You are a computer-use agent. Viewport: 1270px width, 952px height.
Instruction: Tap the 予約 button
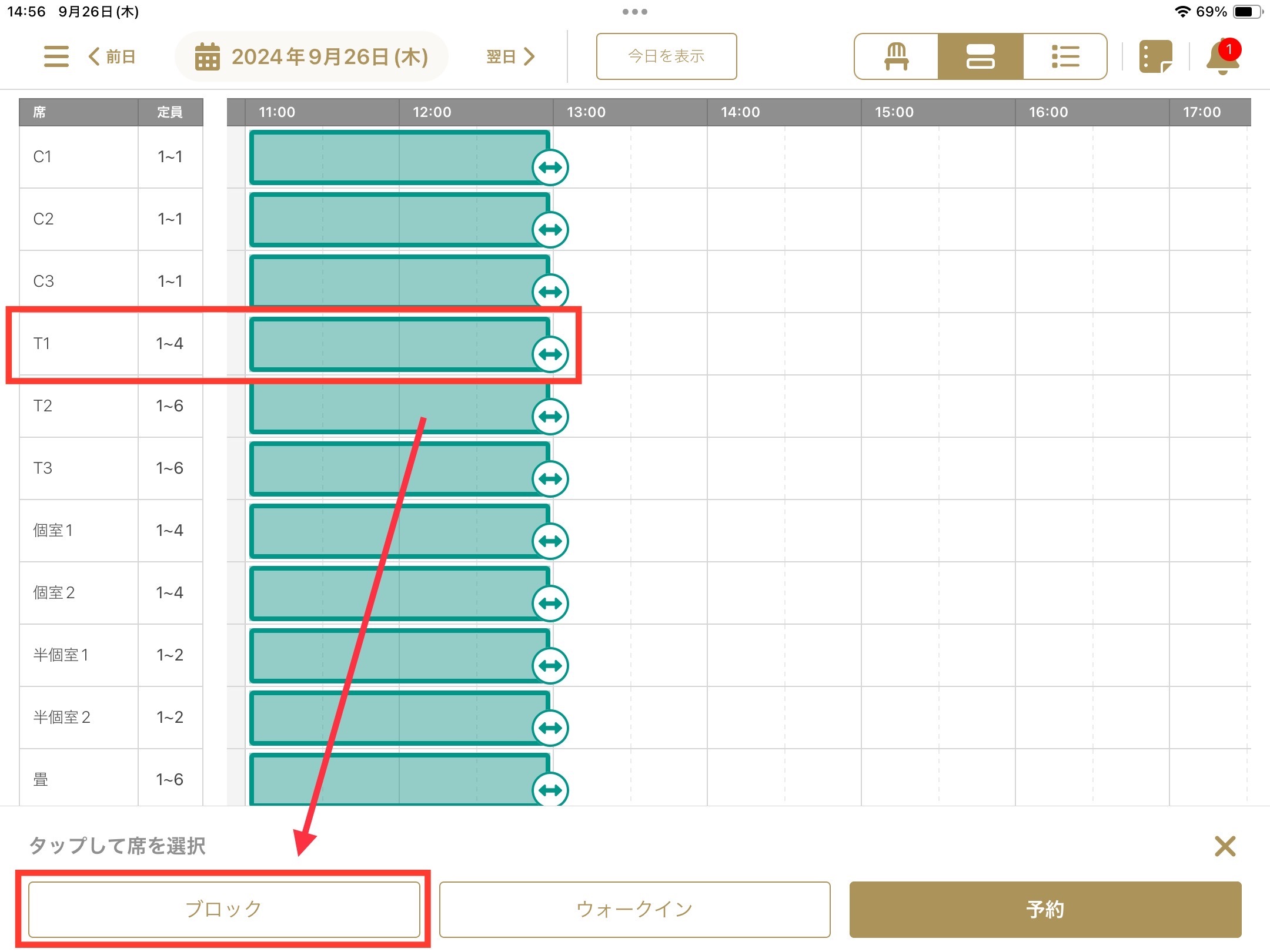pyautogui.click(x=1045, y=909)
